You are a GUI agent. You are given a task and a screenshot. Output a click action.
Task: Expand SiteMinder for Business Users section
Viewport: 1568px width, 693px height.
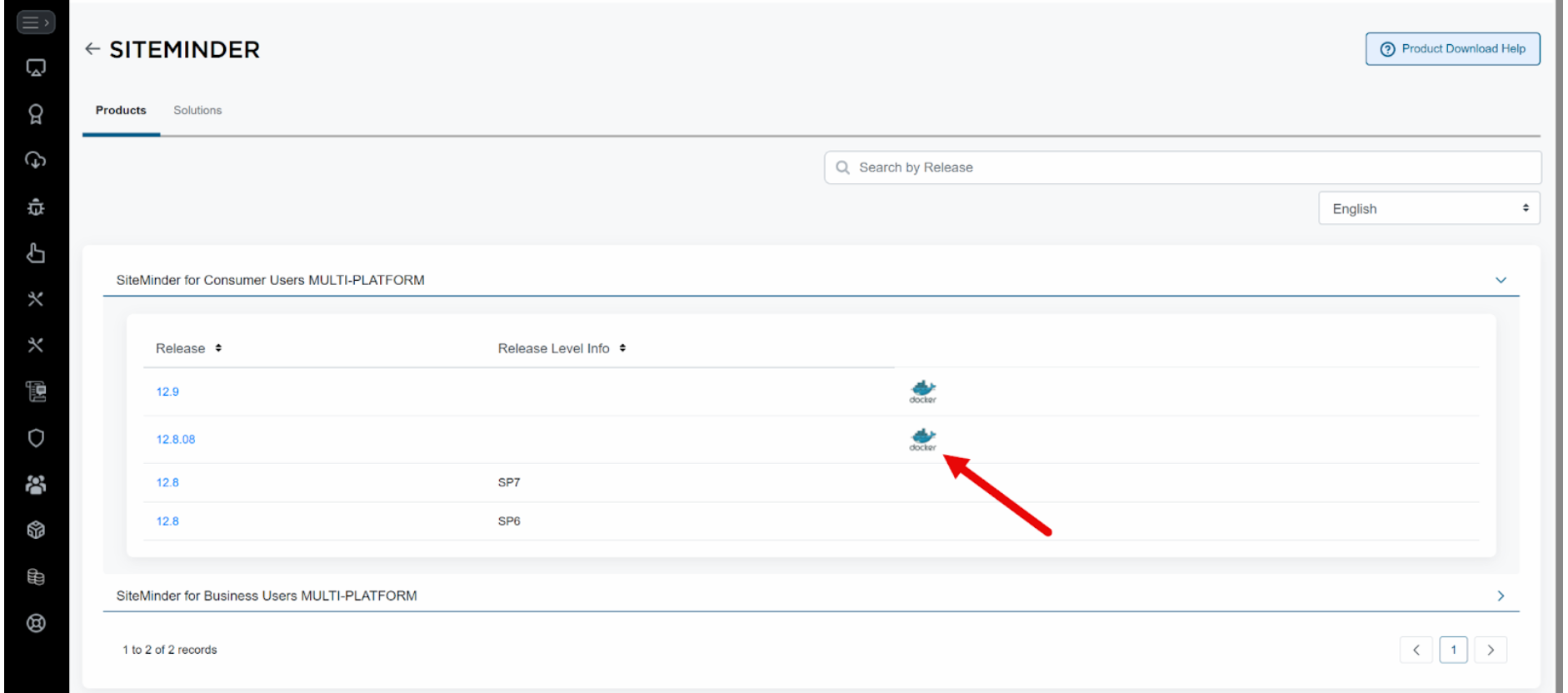click(x=1501, y=596)
